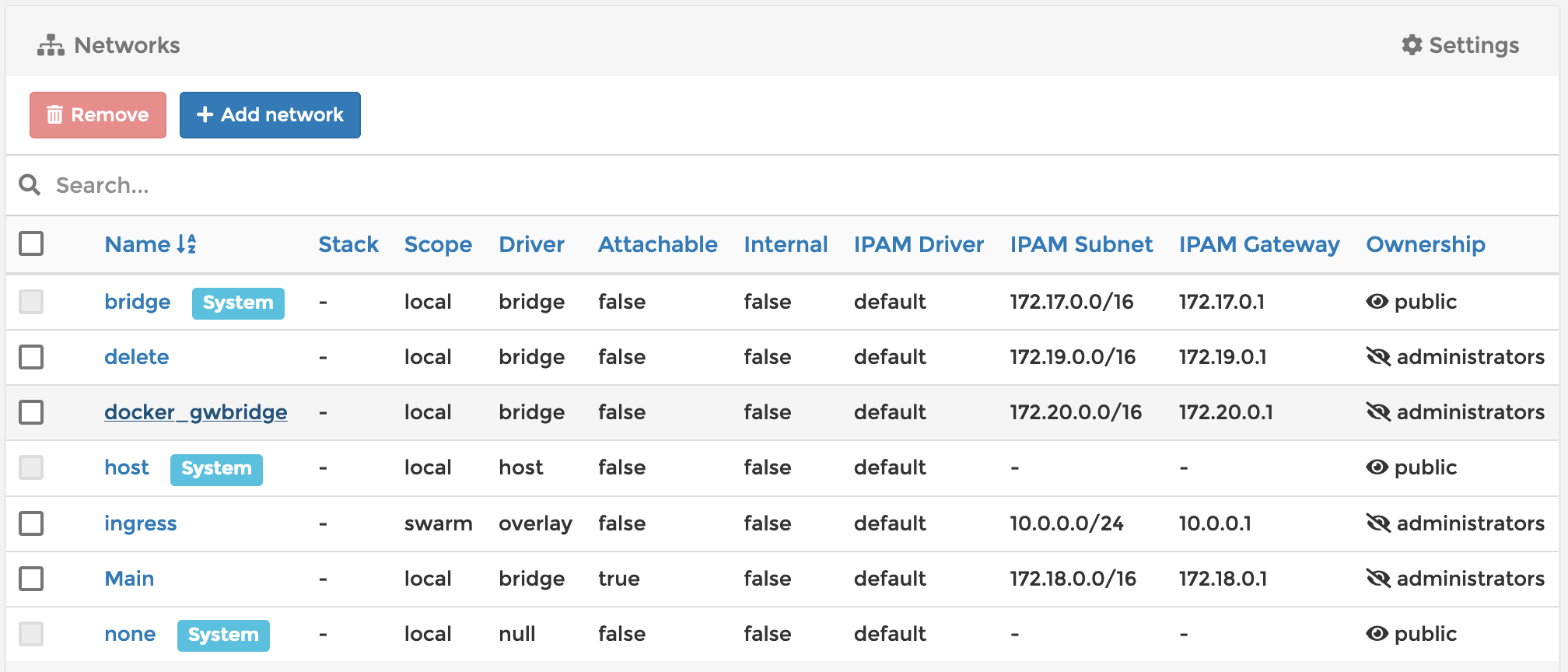Open the docker_gwbridge network link
1568x672 pixels.
[195, 412]
